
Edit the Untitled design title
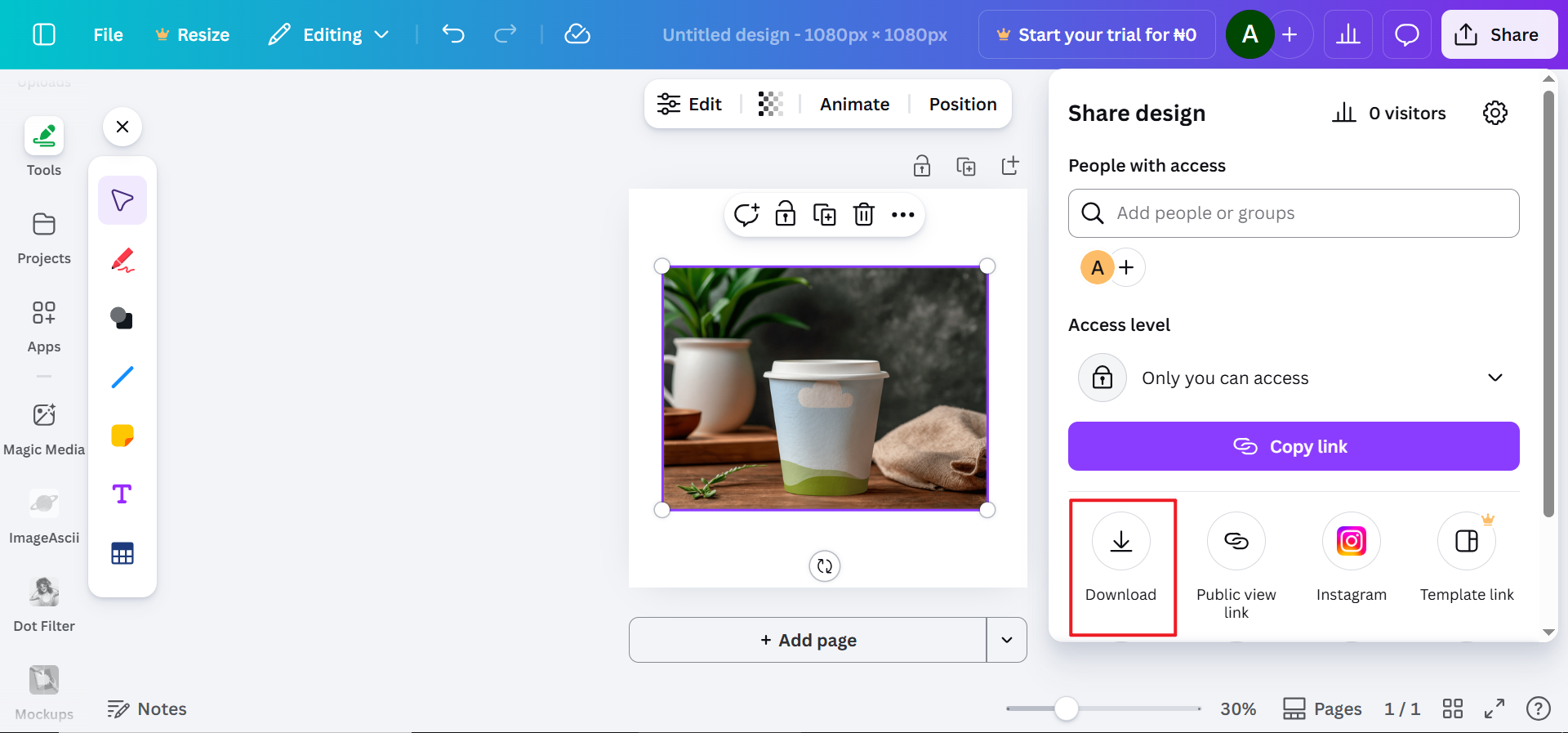pyautogui.click(x=804, y=34)
